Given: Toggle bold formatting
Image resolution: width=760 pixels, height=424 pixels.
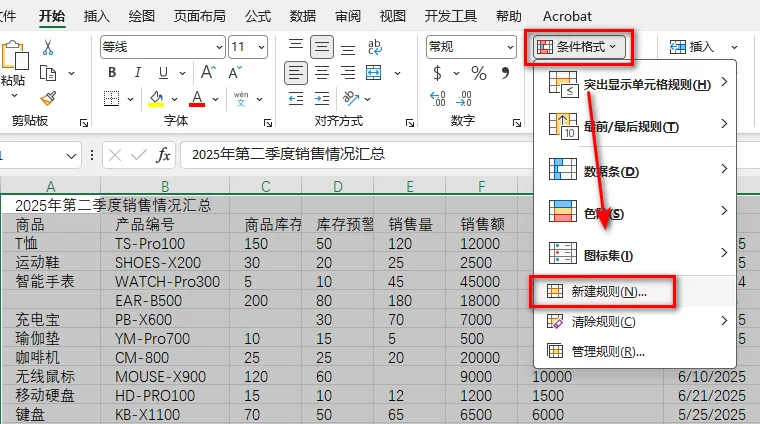Looking at the screenshot, I should (112, 73).
